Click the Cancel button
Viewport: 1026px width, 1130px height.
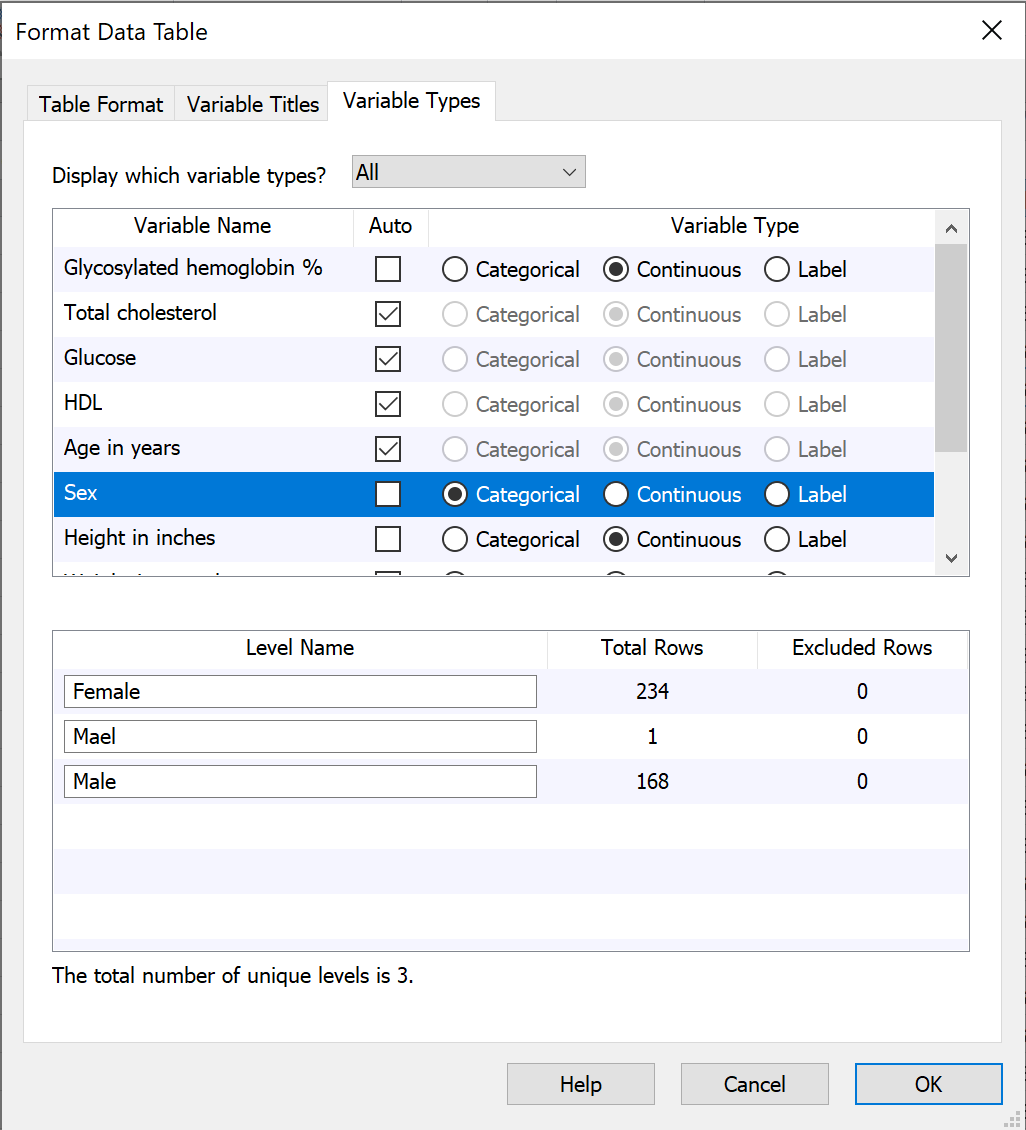coord(754,1084)
